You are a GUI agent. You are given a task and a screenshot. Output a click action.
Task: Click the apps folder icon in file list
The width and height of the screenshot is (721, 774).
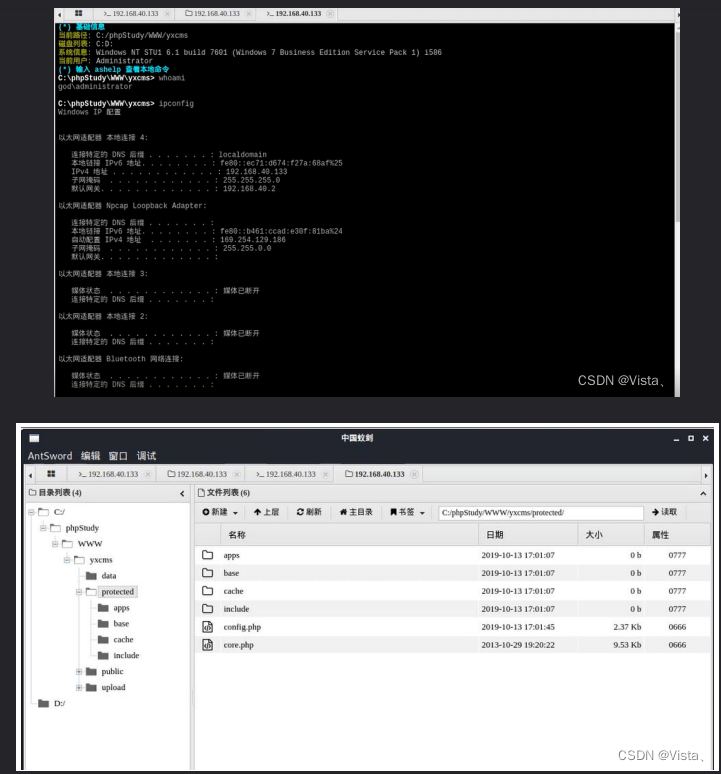207,555
